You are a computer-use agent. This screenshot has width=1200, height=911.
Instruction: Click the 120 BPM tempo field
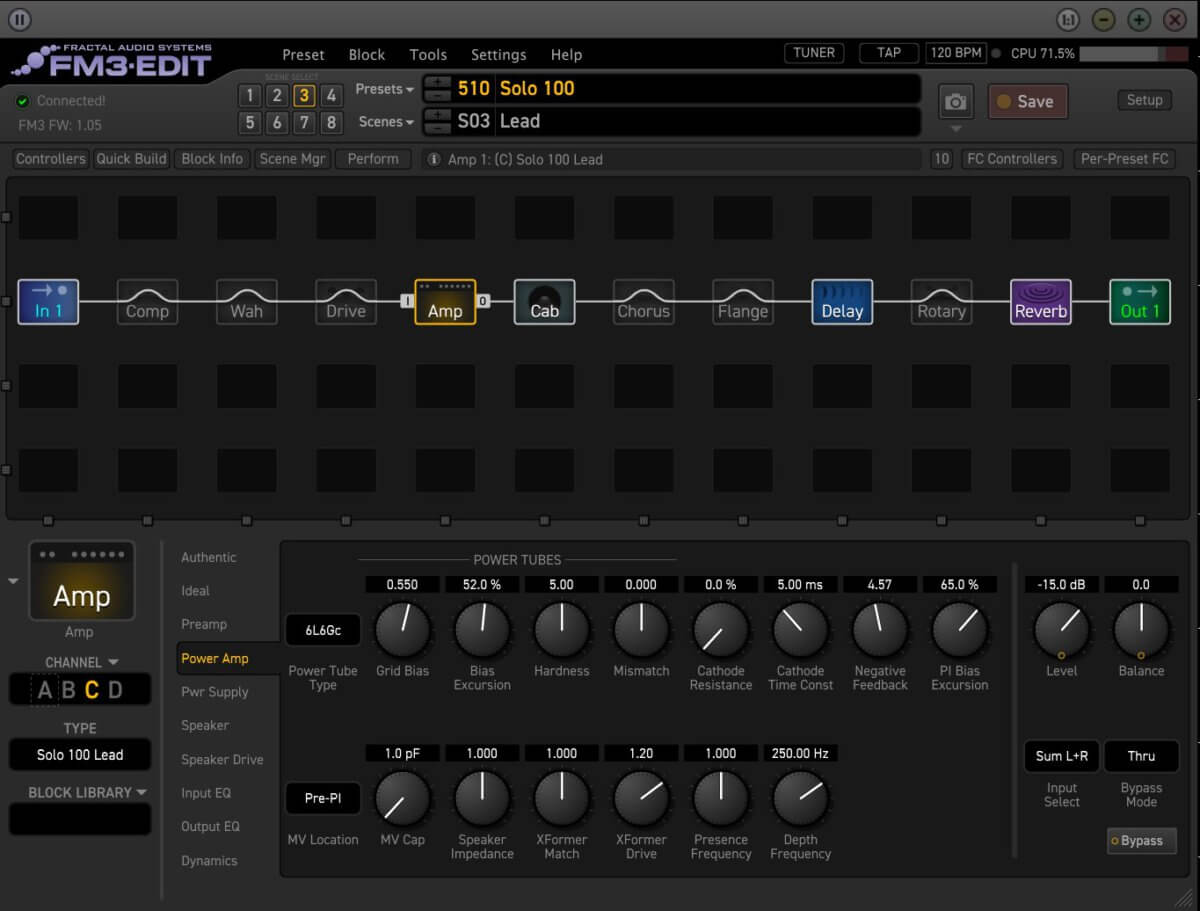tap(956, 53)
